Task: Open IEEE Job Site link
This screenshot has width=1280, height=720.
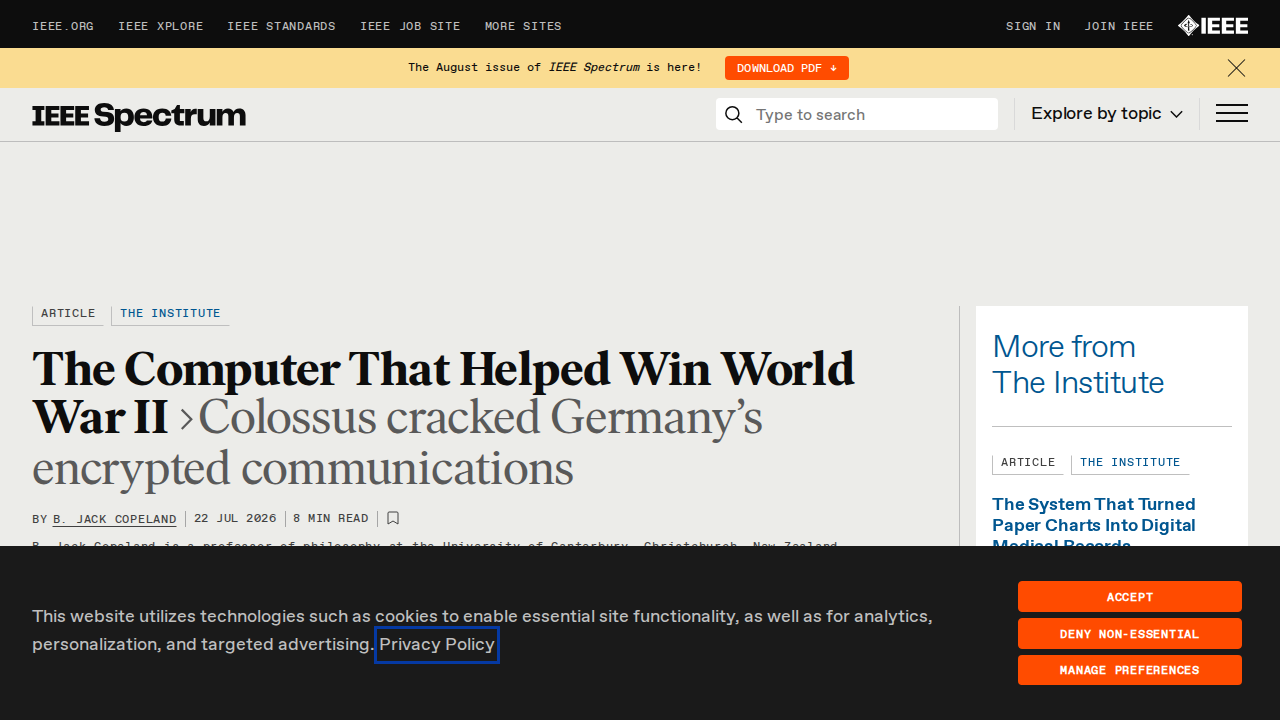Action: coord(411,27)
